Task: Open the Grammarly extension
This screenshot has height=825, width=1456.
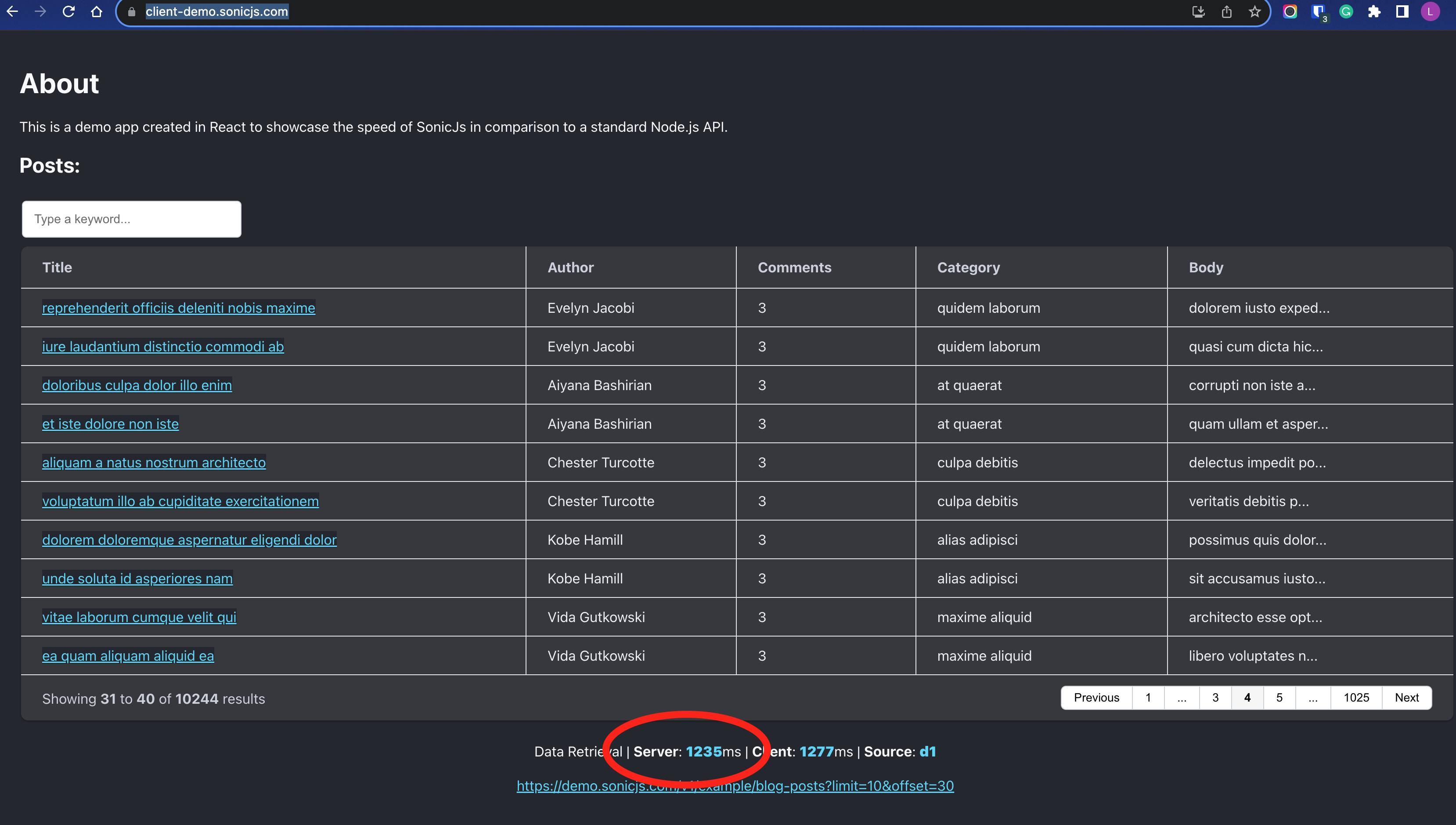Action: coord(1346,12)
